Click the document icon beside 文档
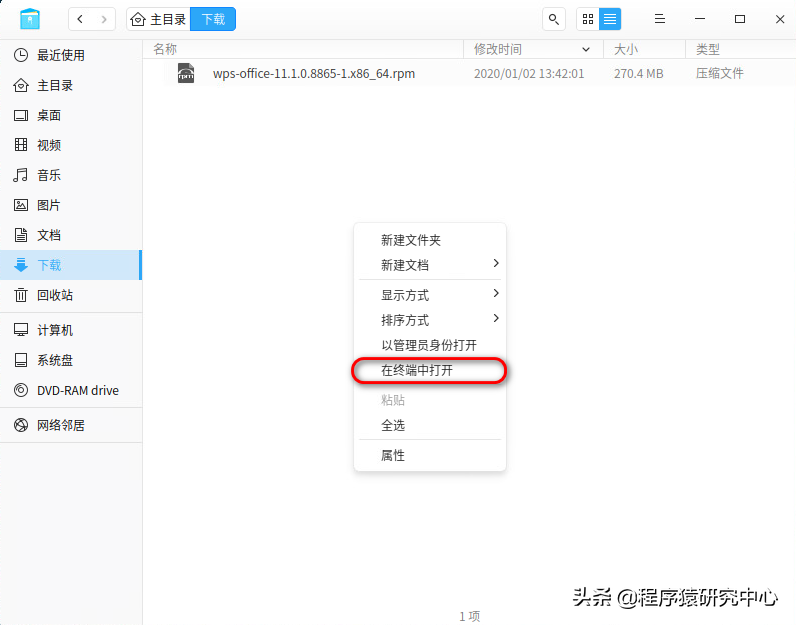The image size is (796, 625). 21,235
